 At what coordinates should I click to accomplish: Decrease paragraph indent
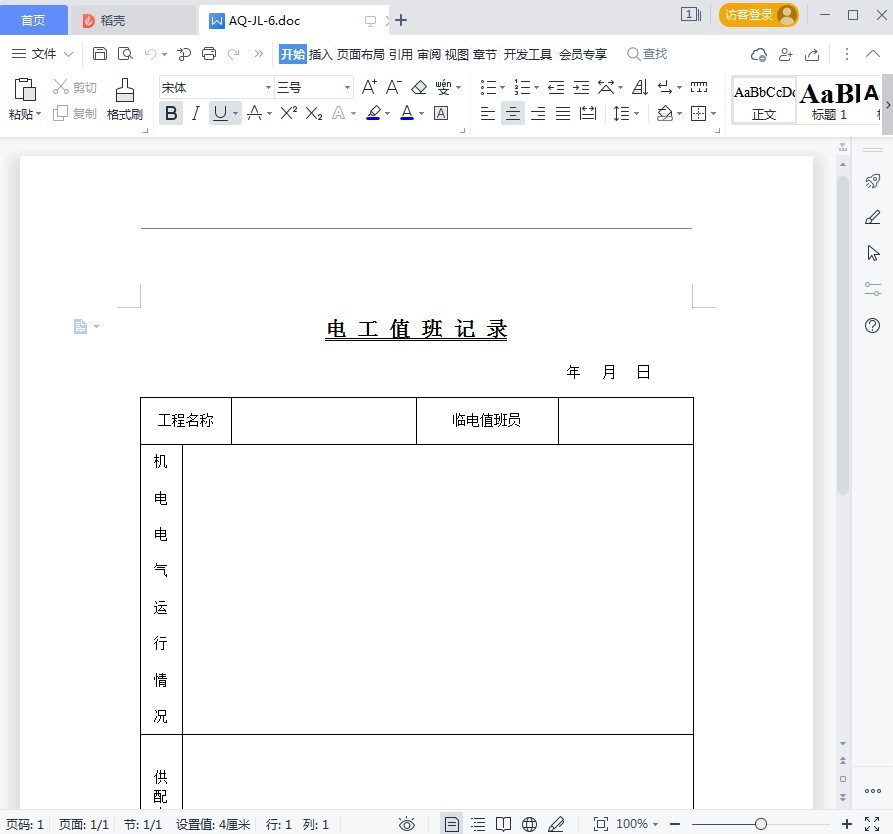pos(556,87)
